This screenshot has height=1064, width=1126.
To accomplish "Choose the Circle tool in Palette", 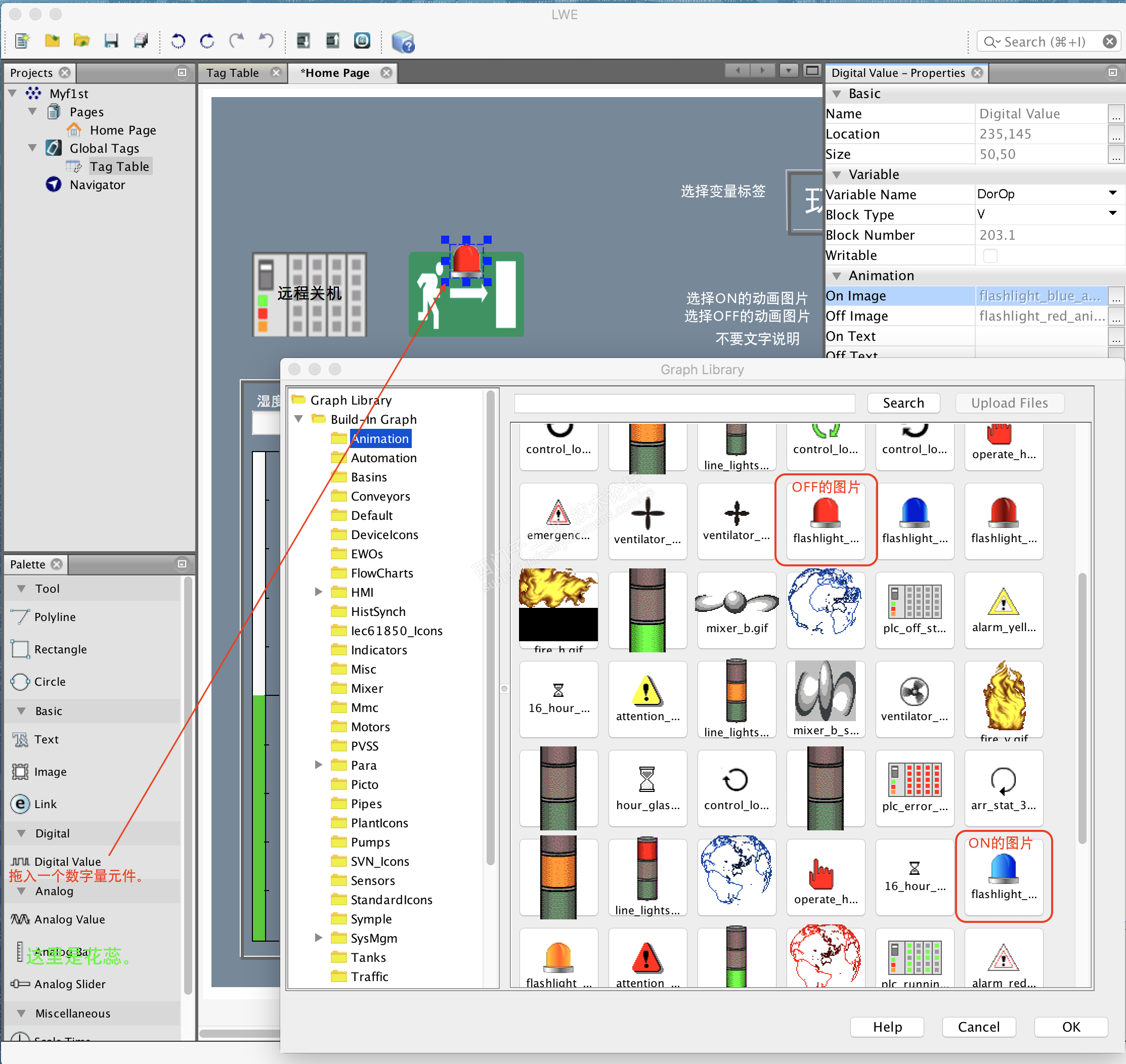I will click(x=50, y=682).
